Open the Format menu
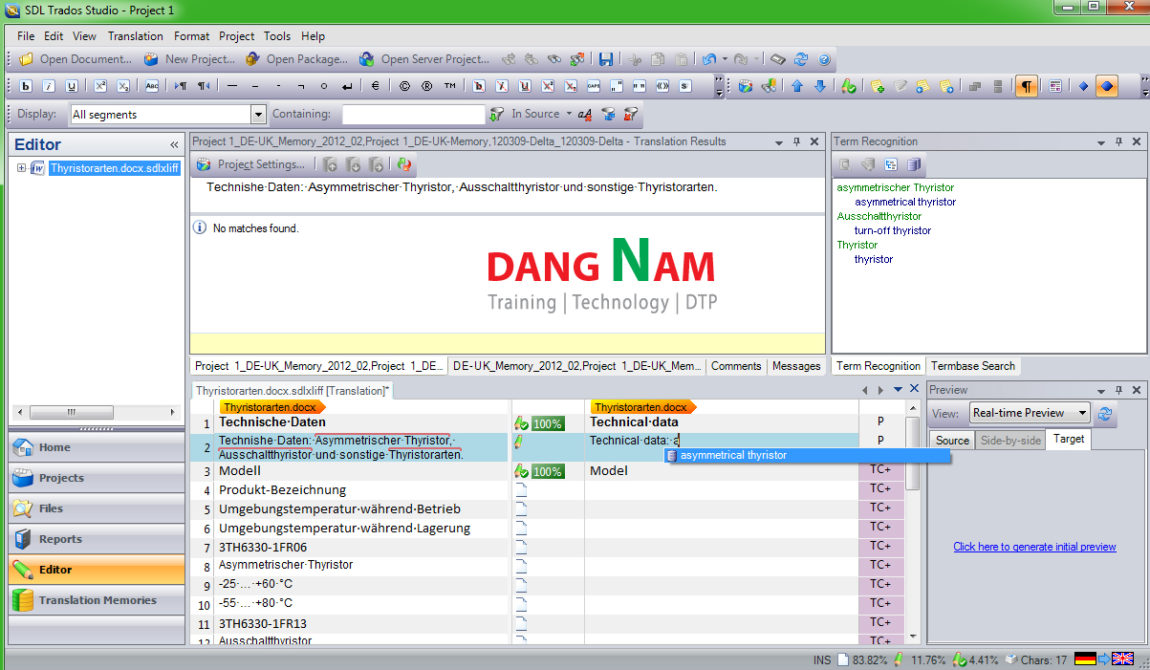This screenshot has width=1150, height=670. click(x=191, y=36)
